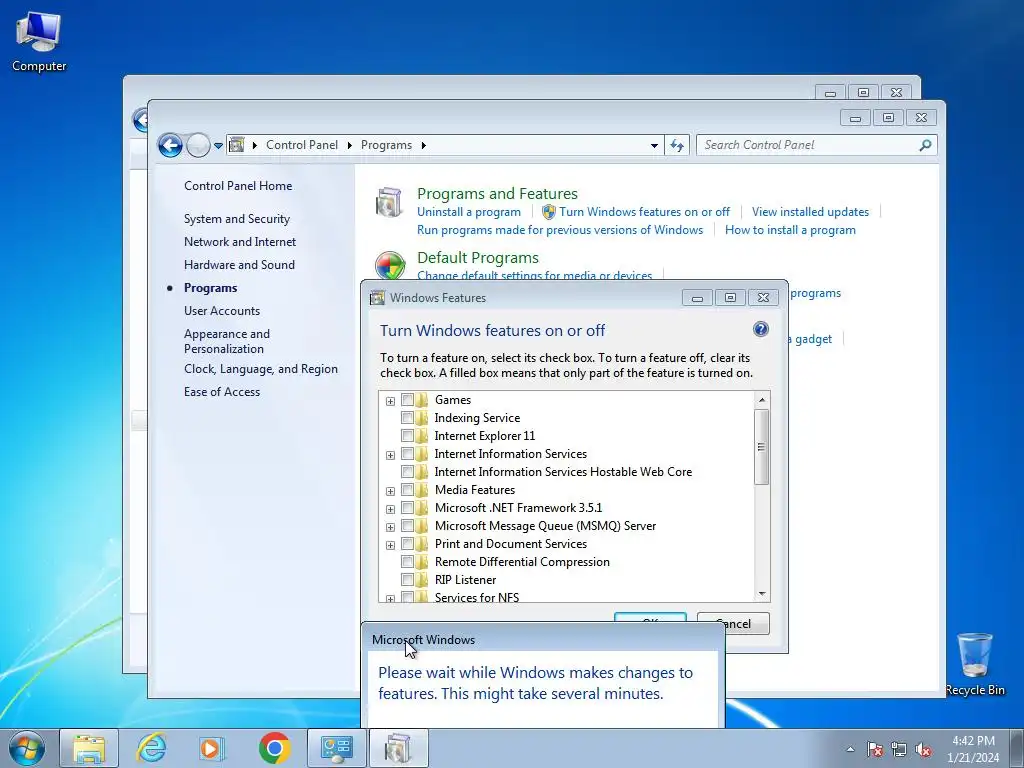Check Remote Differential Compression checkbox
1024x768 pixels.
[407, 562]
